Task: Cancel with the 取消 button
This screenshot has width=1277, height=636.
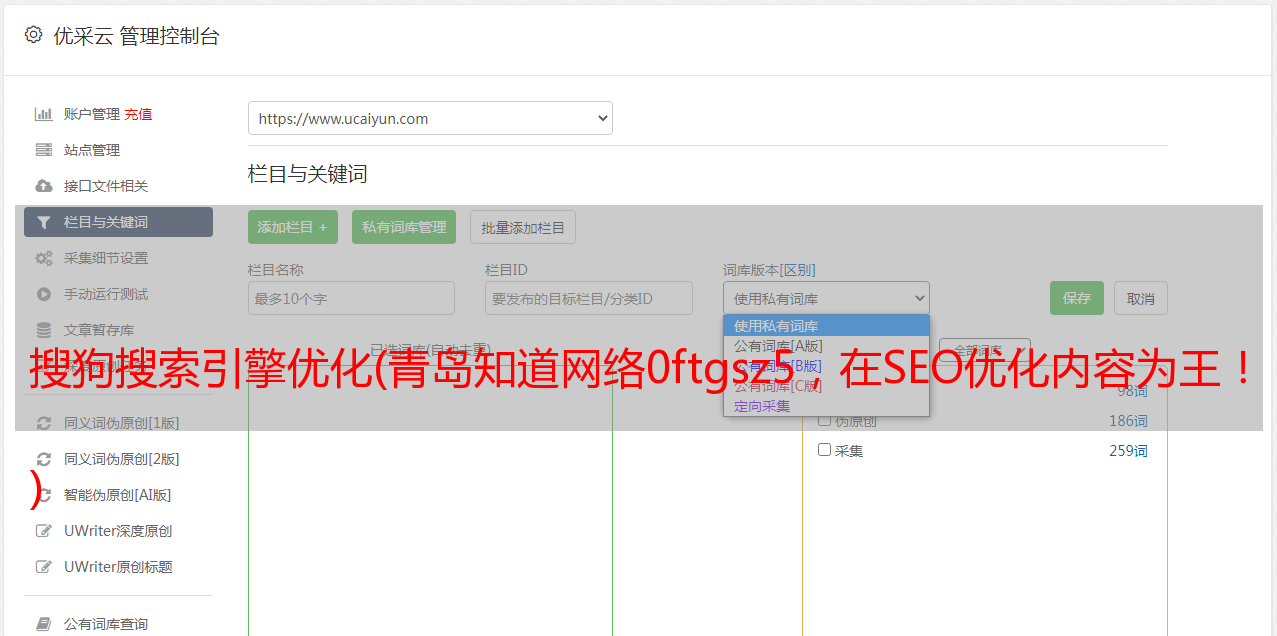Action: coord(1141,298)
